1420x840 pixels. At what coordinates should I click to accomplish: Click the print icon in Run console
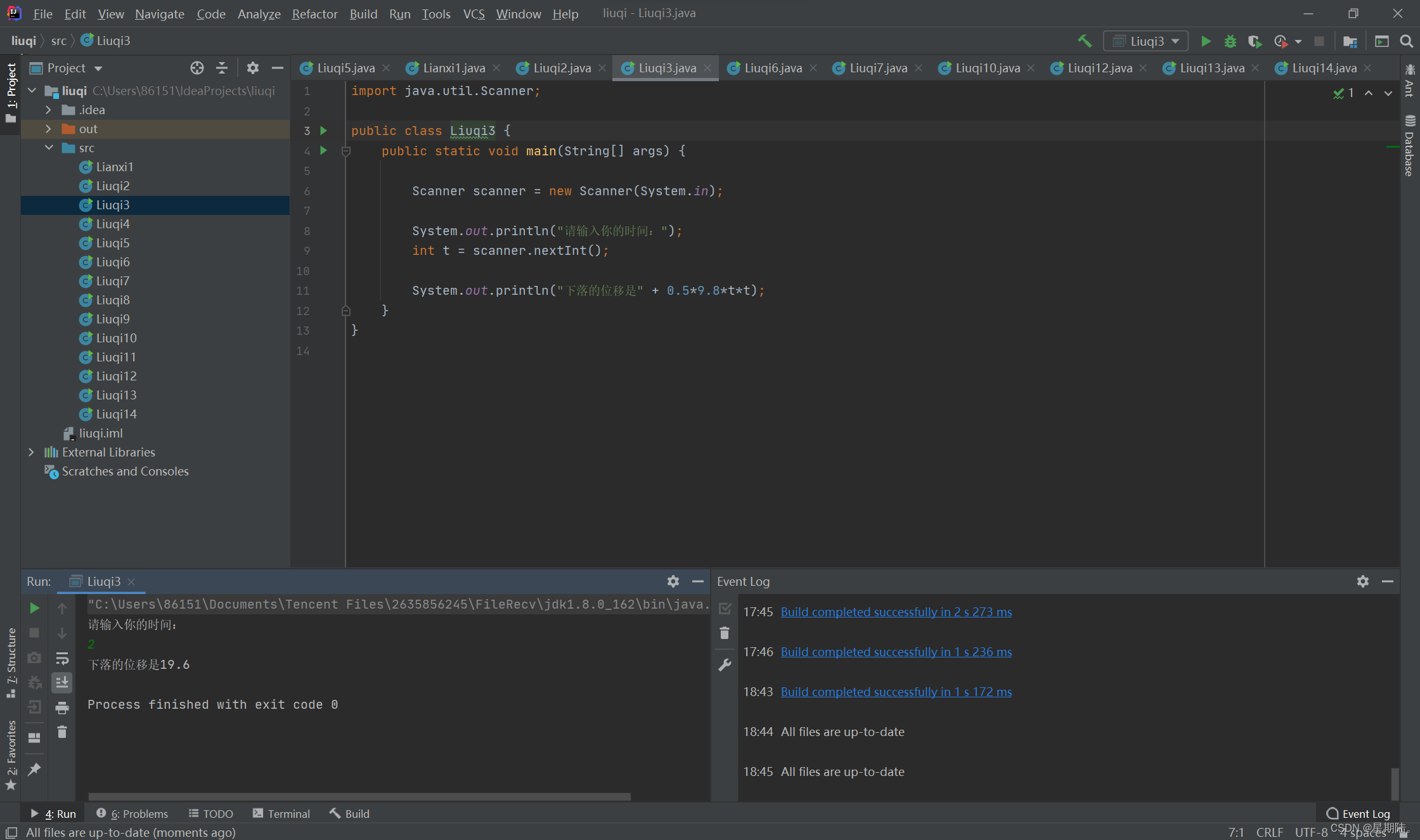pyautogui.click(x=62, y=708)
